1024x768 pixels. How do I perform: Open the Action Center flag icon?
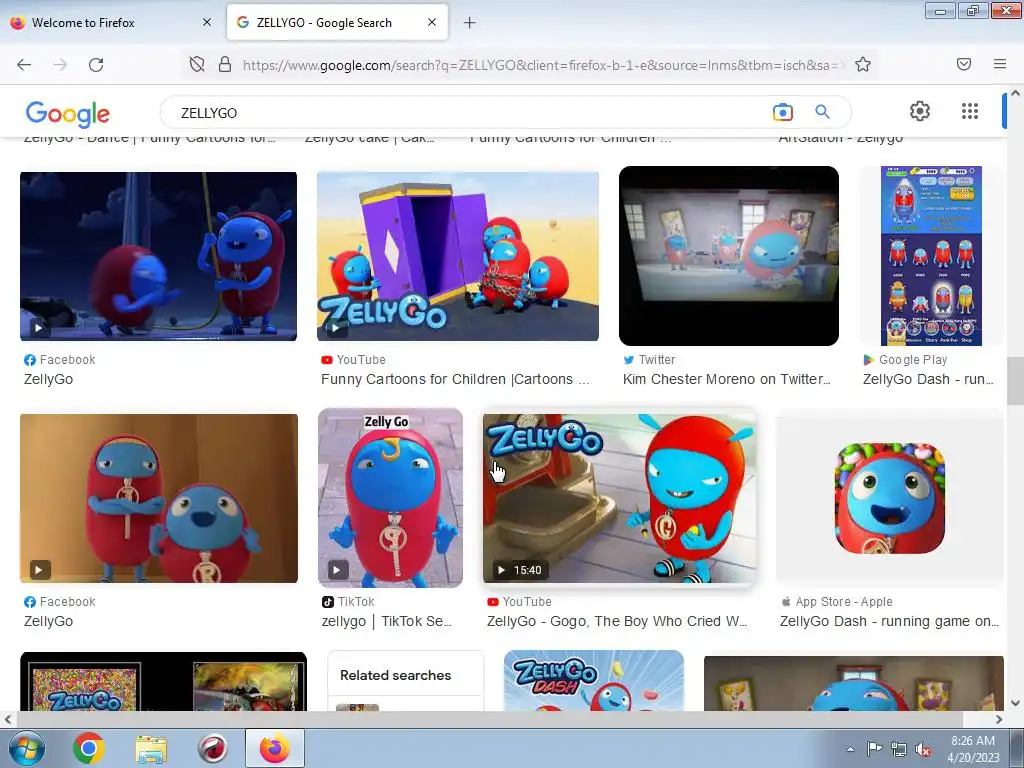(x=874, y=749)
